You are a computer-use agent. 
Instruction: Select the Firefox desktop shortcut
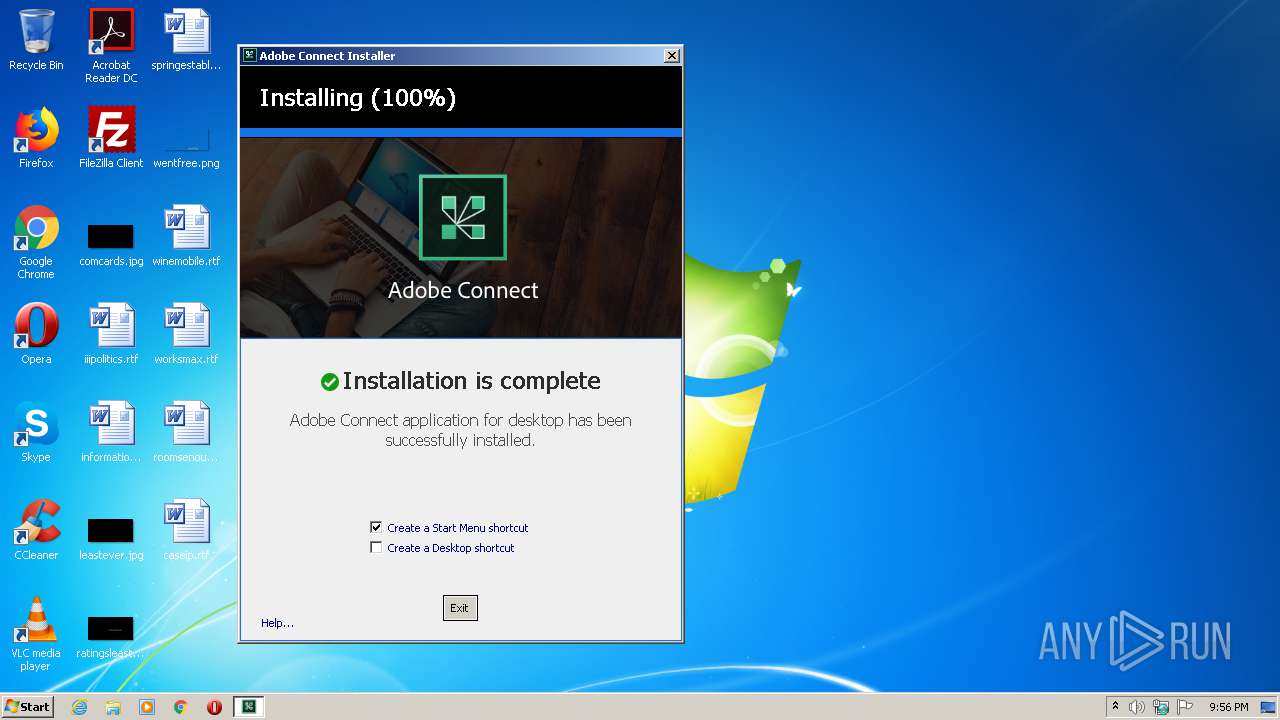pyautogui.click(x=36, y=138)
